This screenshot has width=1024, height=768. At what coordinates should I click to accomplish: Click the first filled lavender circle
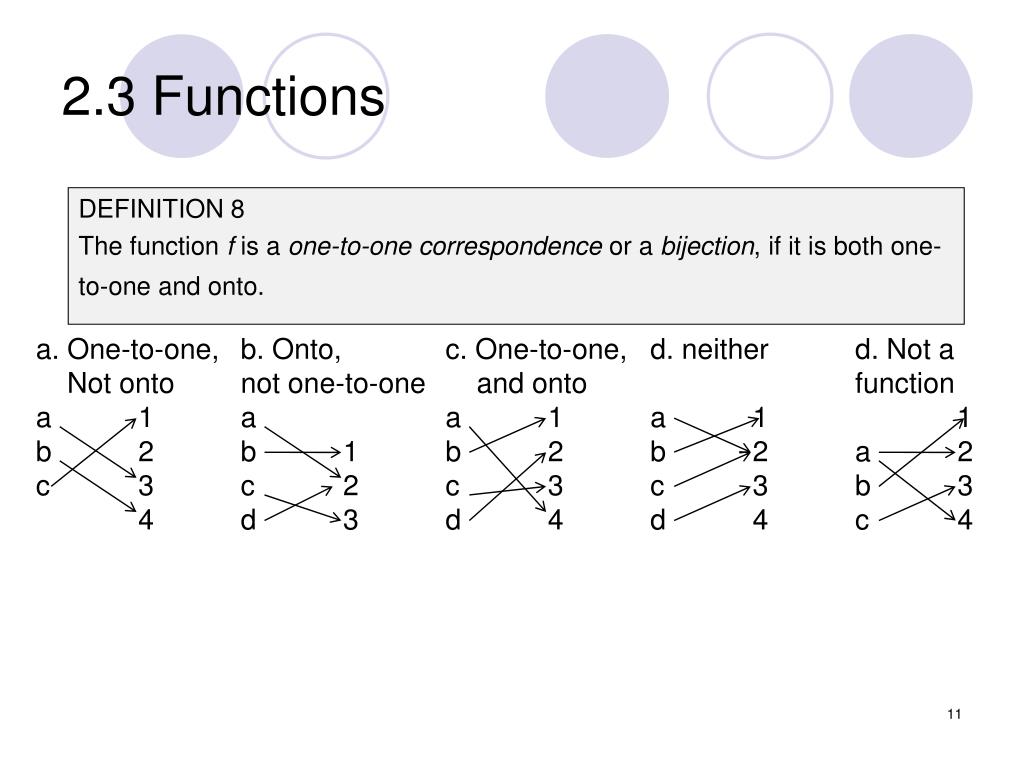(x=182, y=96)
